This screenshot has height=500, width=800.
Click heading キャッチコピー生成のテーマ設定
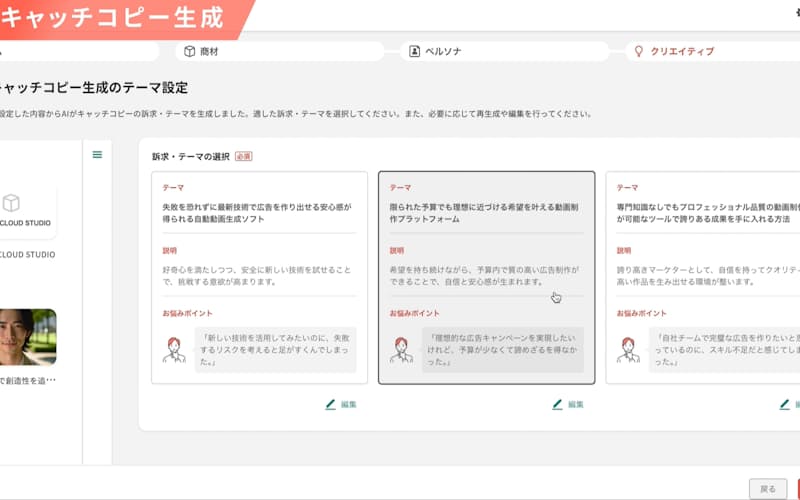coord(94,88)
